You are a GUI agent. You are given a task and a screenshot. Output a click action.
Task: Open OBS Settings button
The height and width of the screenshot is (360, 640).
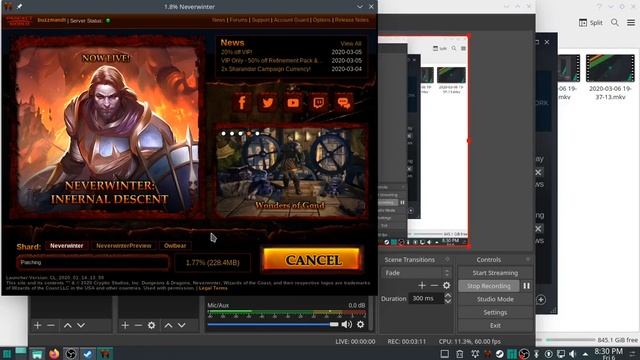click(x=495, y=312)
